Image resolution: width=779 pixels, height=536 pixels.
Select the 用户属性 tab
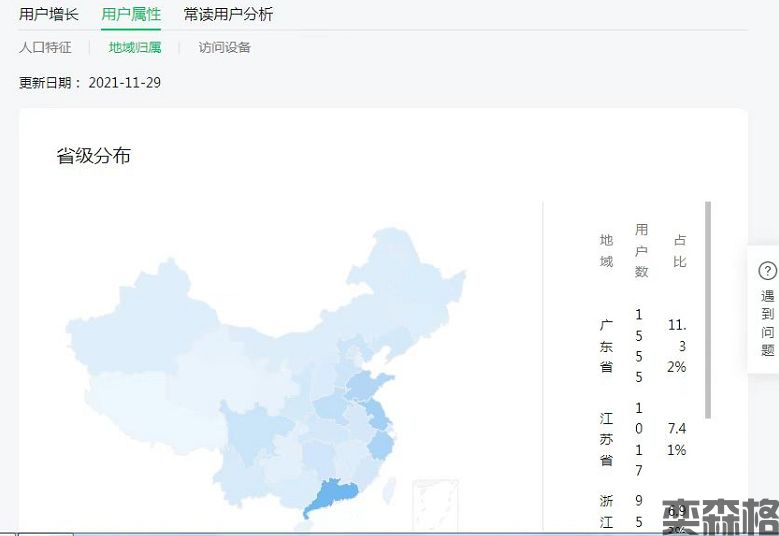pos(131,14)
